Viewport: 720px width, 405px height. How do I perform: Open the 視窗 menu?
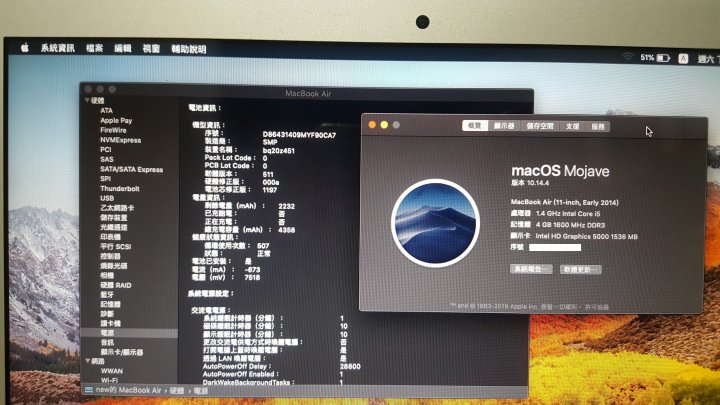tap(151, 49)
